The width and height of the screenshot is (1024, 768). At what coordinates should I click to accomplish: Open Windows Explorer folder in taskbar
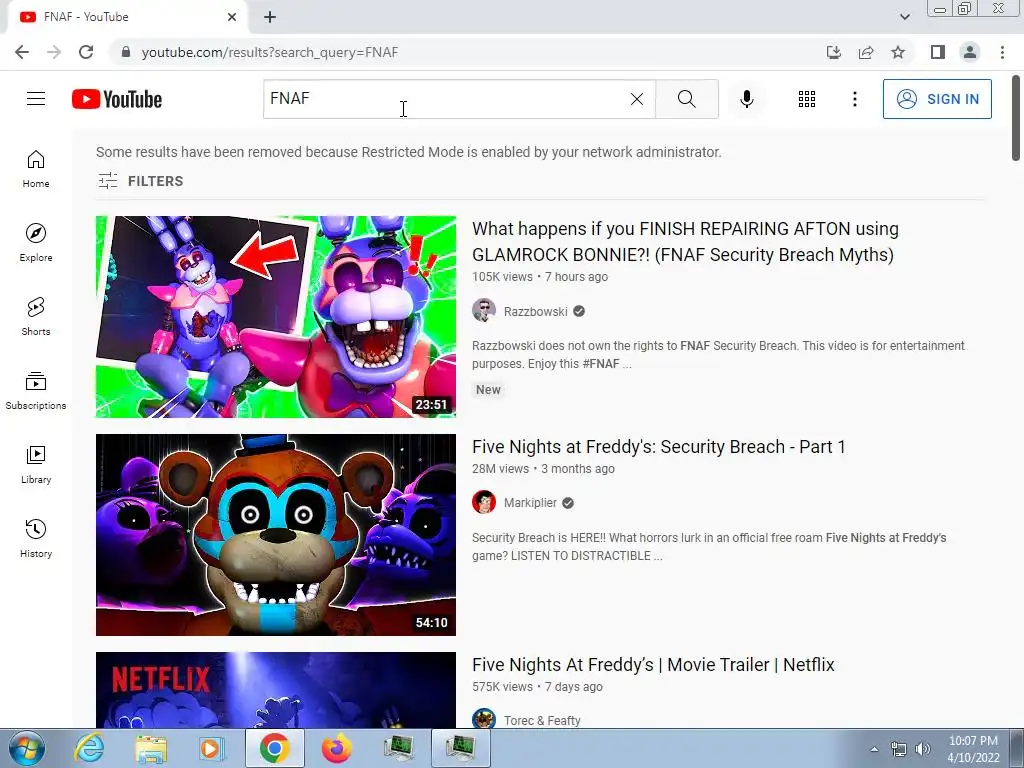click(x=151, y=748)
